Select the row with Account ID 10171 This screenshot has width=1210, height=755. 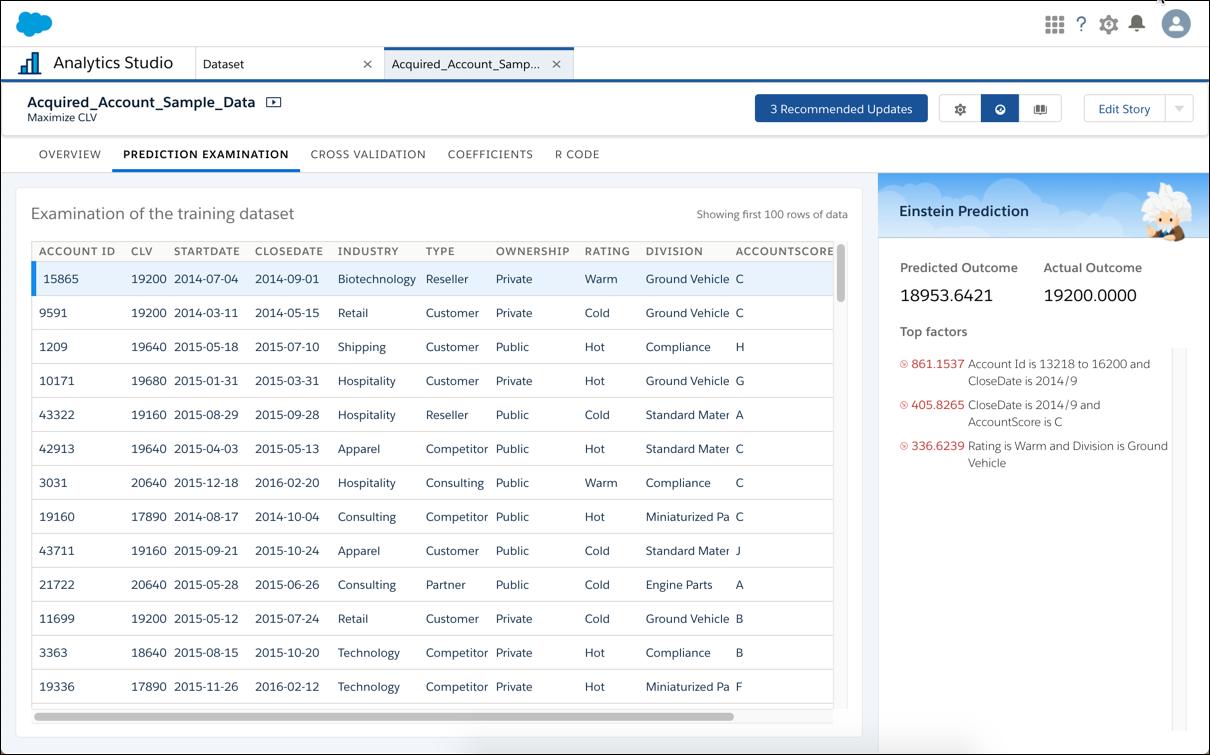pos(433,381)
